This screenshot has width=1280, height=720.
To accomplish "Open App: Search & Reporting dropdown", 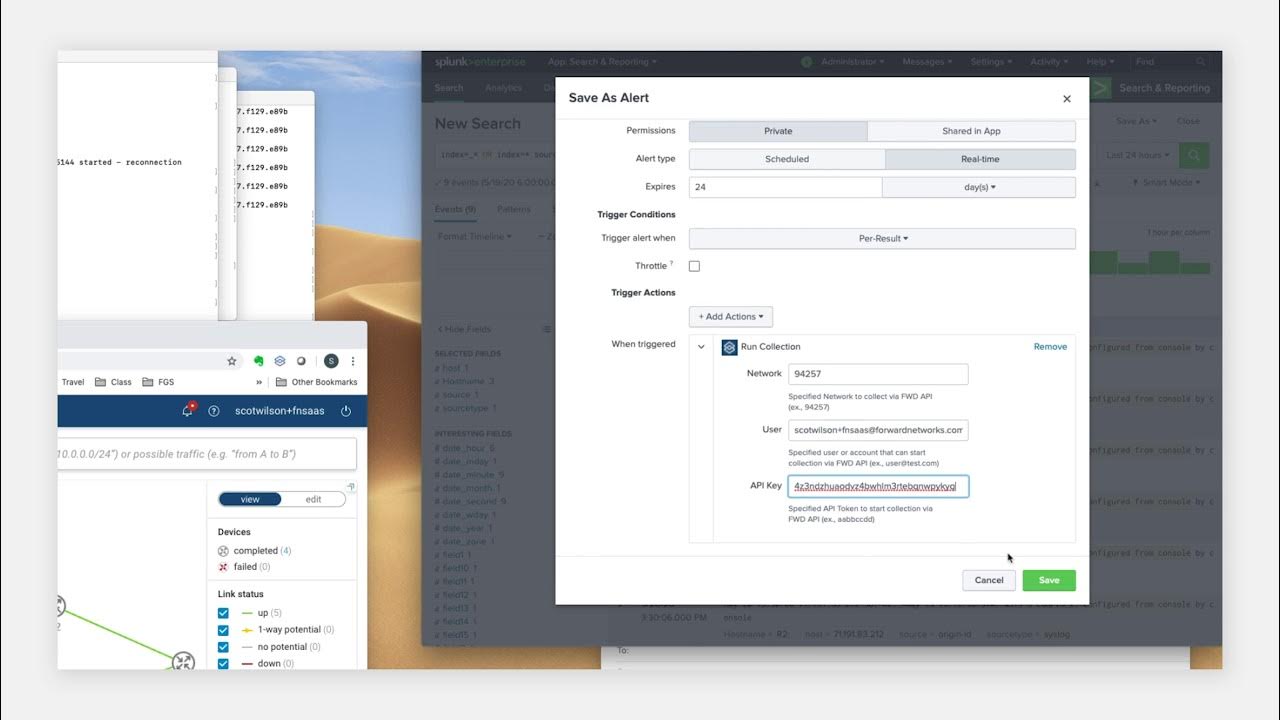I will click(x=602, y=62).
